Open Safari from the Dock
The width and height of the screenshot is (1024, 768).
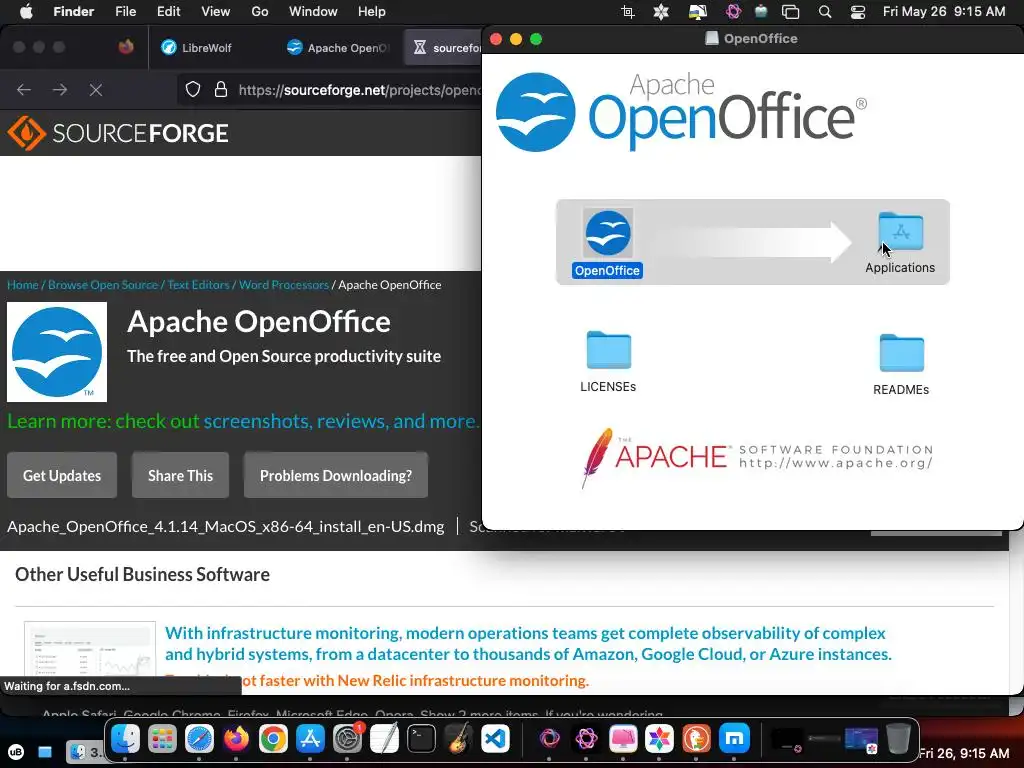199,739
